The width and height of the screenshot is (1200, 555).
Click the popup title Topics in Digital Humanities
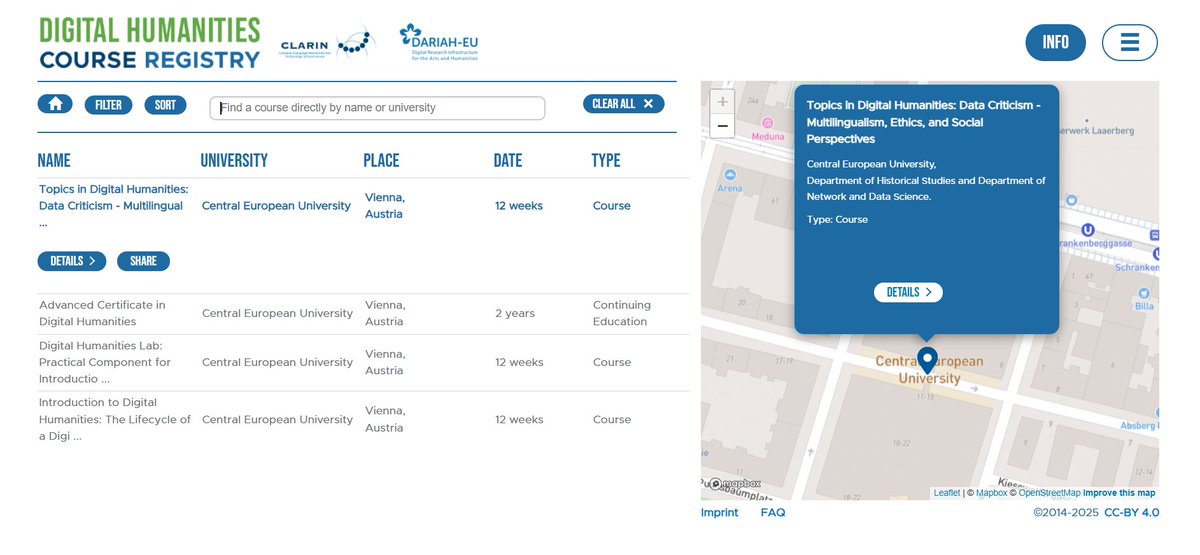[924, 122]
